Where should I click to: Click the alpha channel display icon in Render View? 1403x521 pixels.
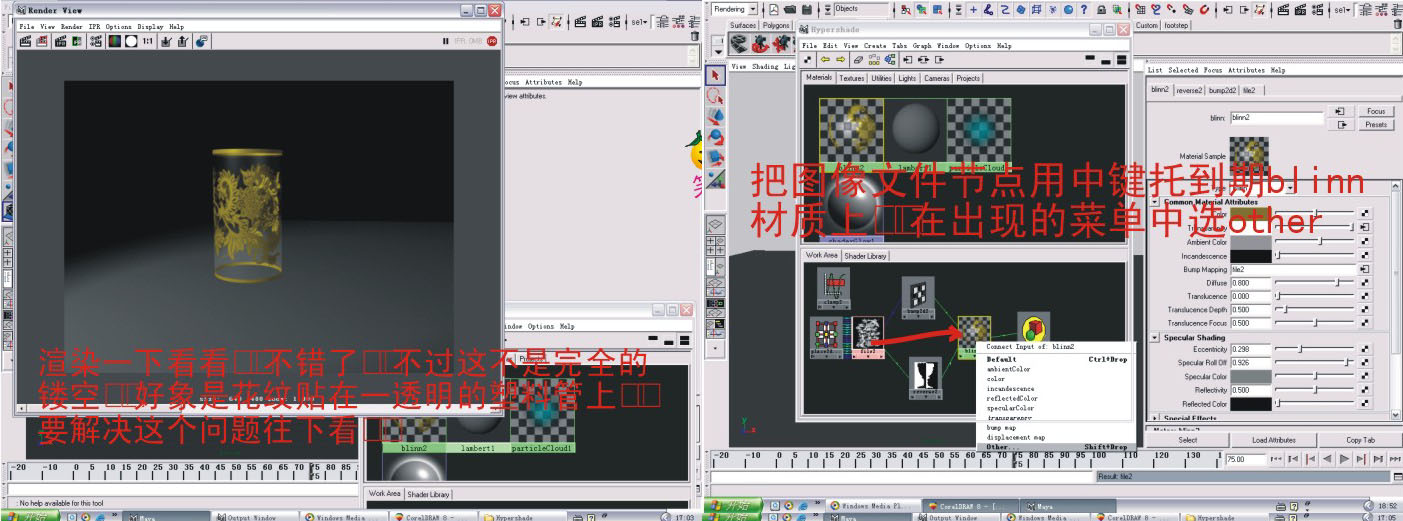click(x=131, y=42)
